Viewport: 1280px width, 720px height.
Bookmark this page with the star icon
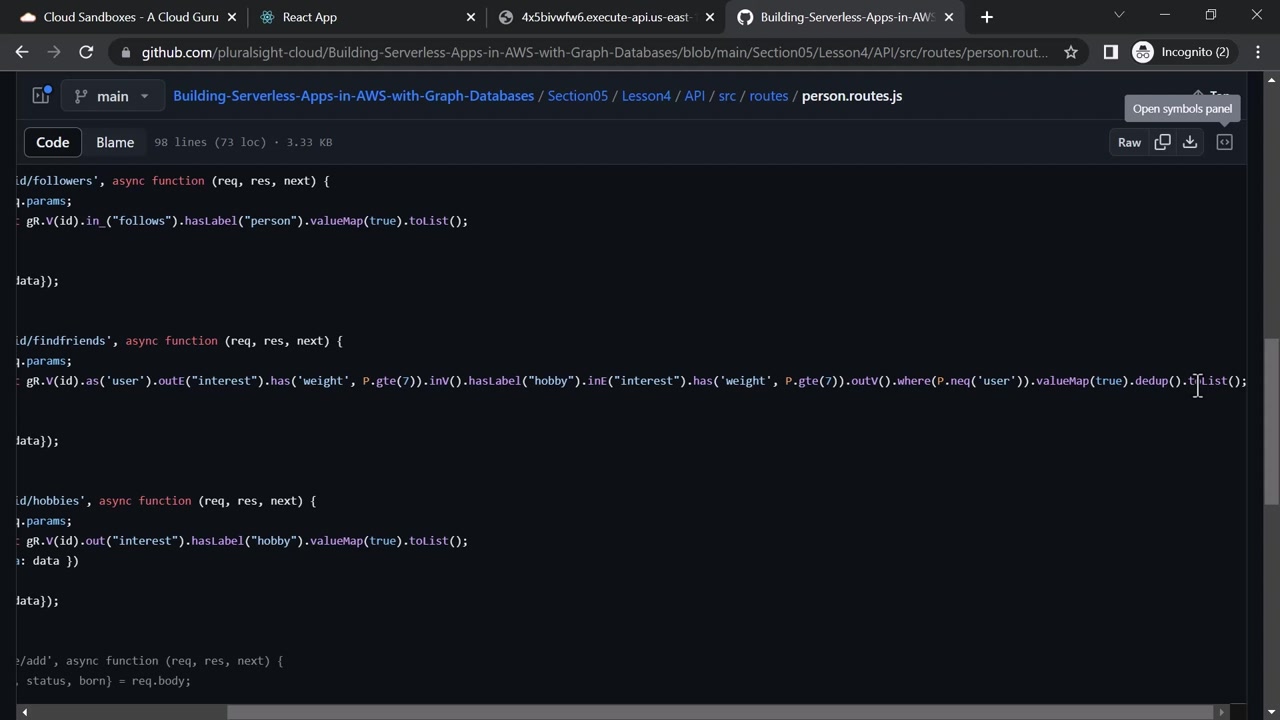[x=1071, y=52]
